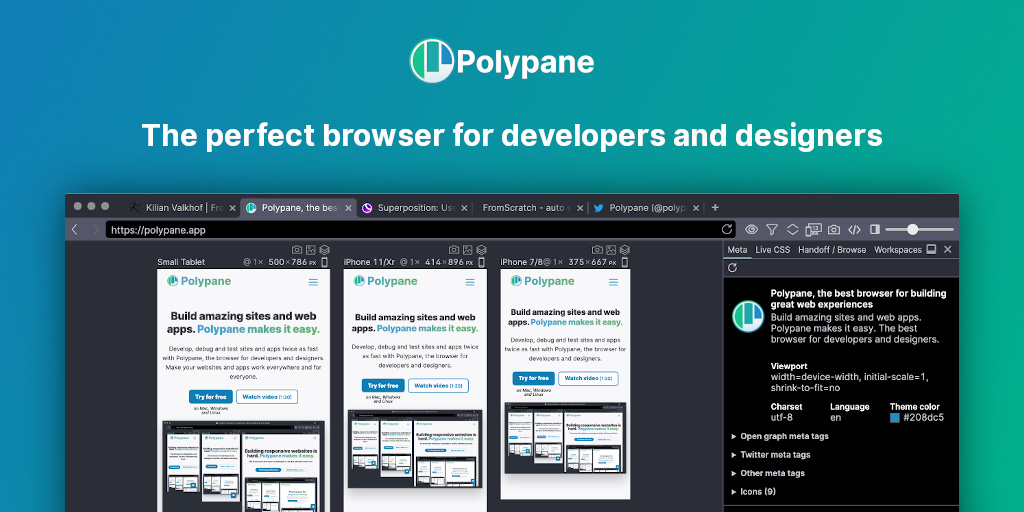Open hamburger menu in iPhone 7/8 pane
This screenshot has width=1024, height=512.
click(613, 281)
